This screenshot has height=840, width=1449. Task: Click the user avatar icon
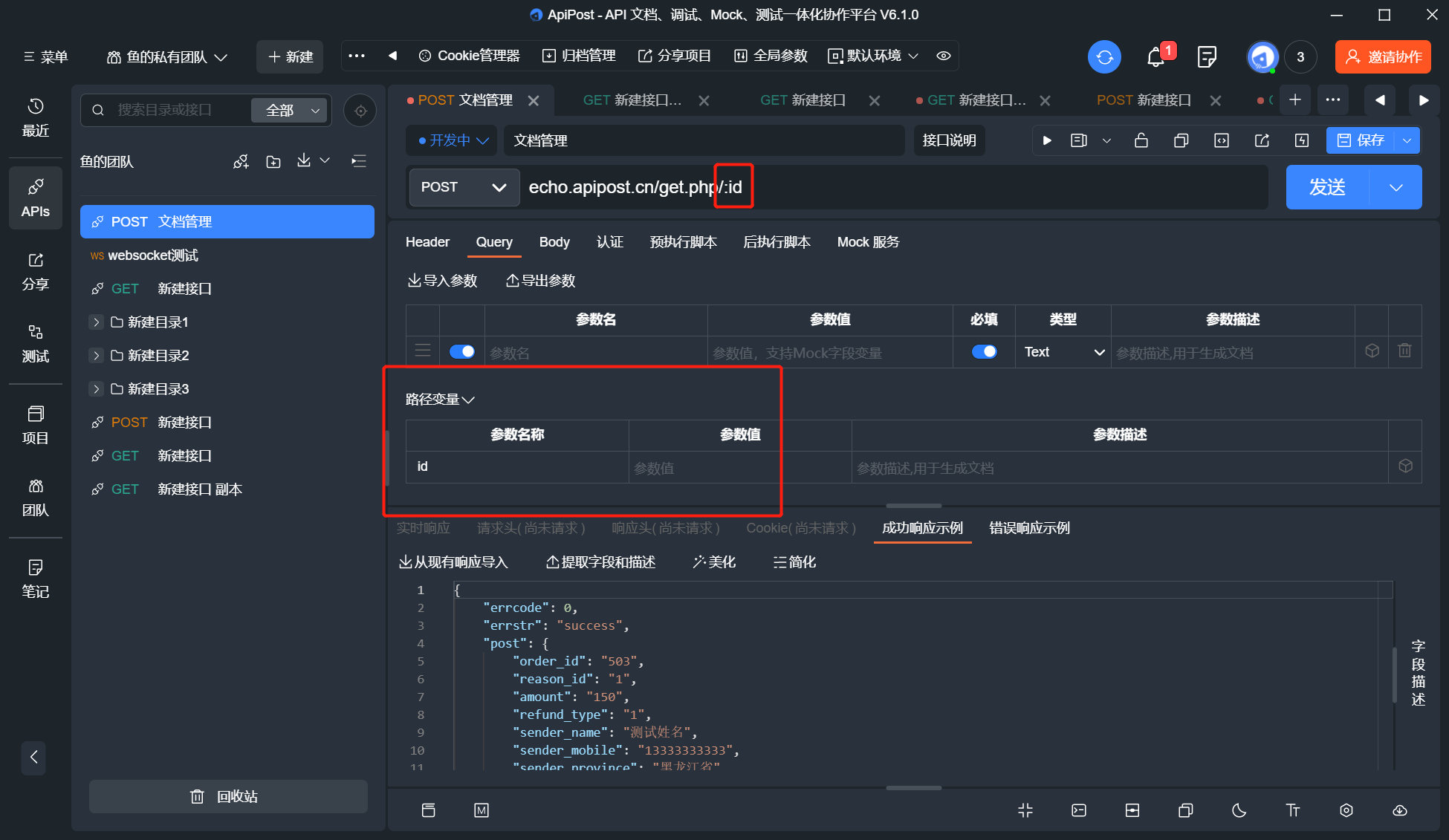[1262, 57]
